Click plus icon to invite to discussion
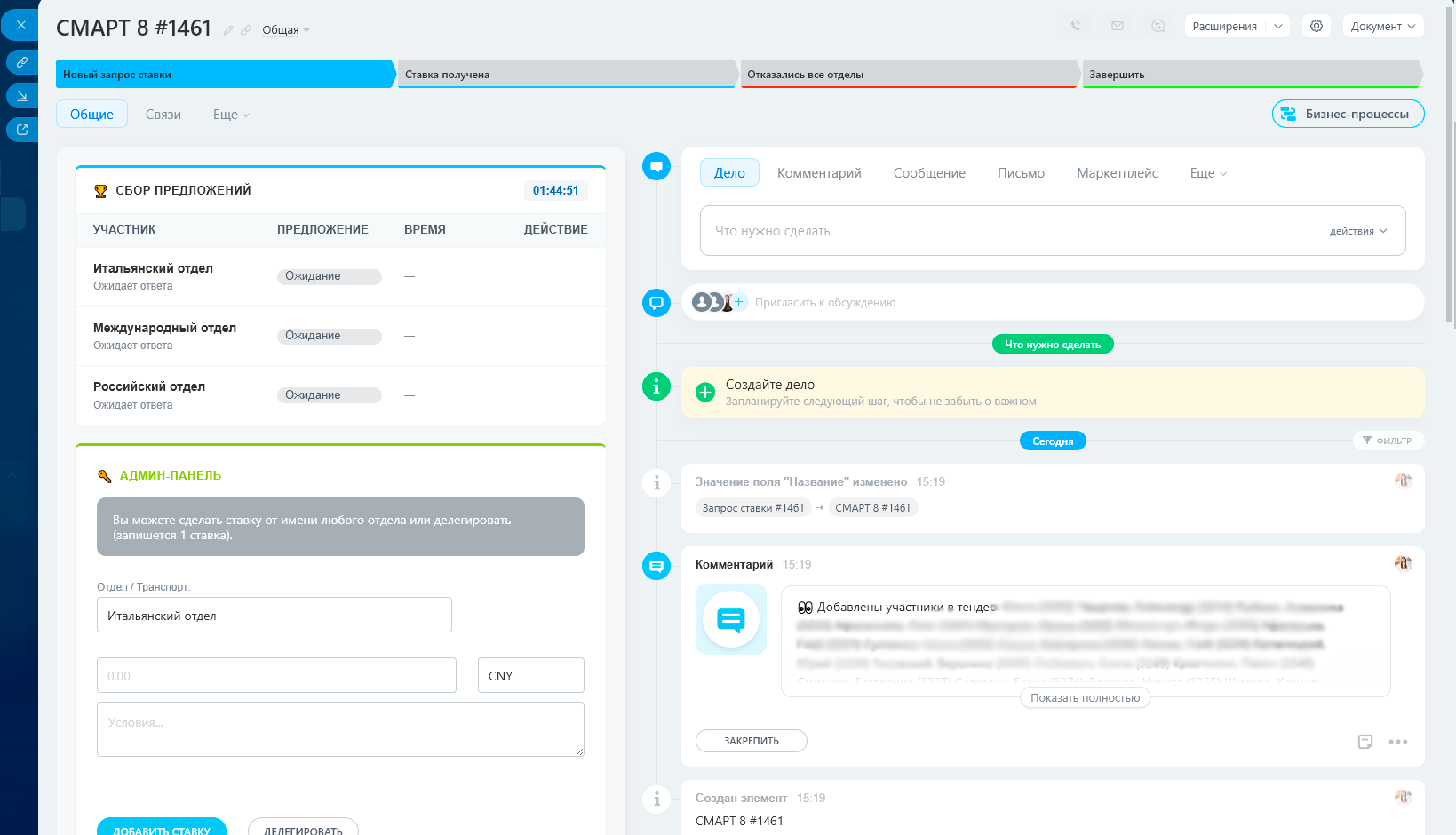Image resolution: width=1456 pixels, height=835 pixels. pos(739,302)
